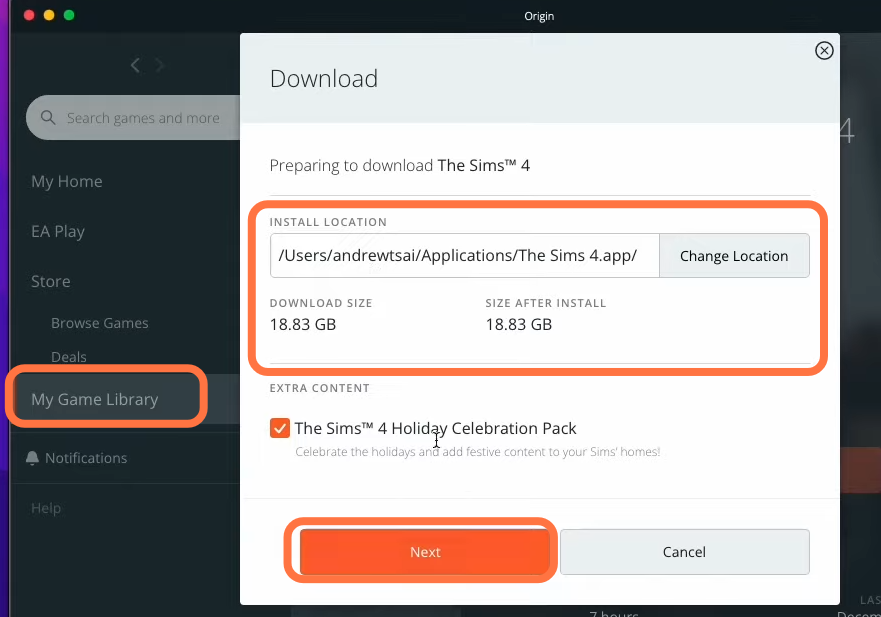Click the search magnifier icon
The image size is (881, 617).
(x=48, y=117)
